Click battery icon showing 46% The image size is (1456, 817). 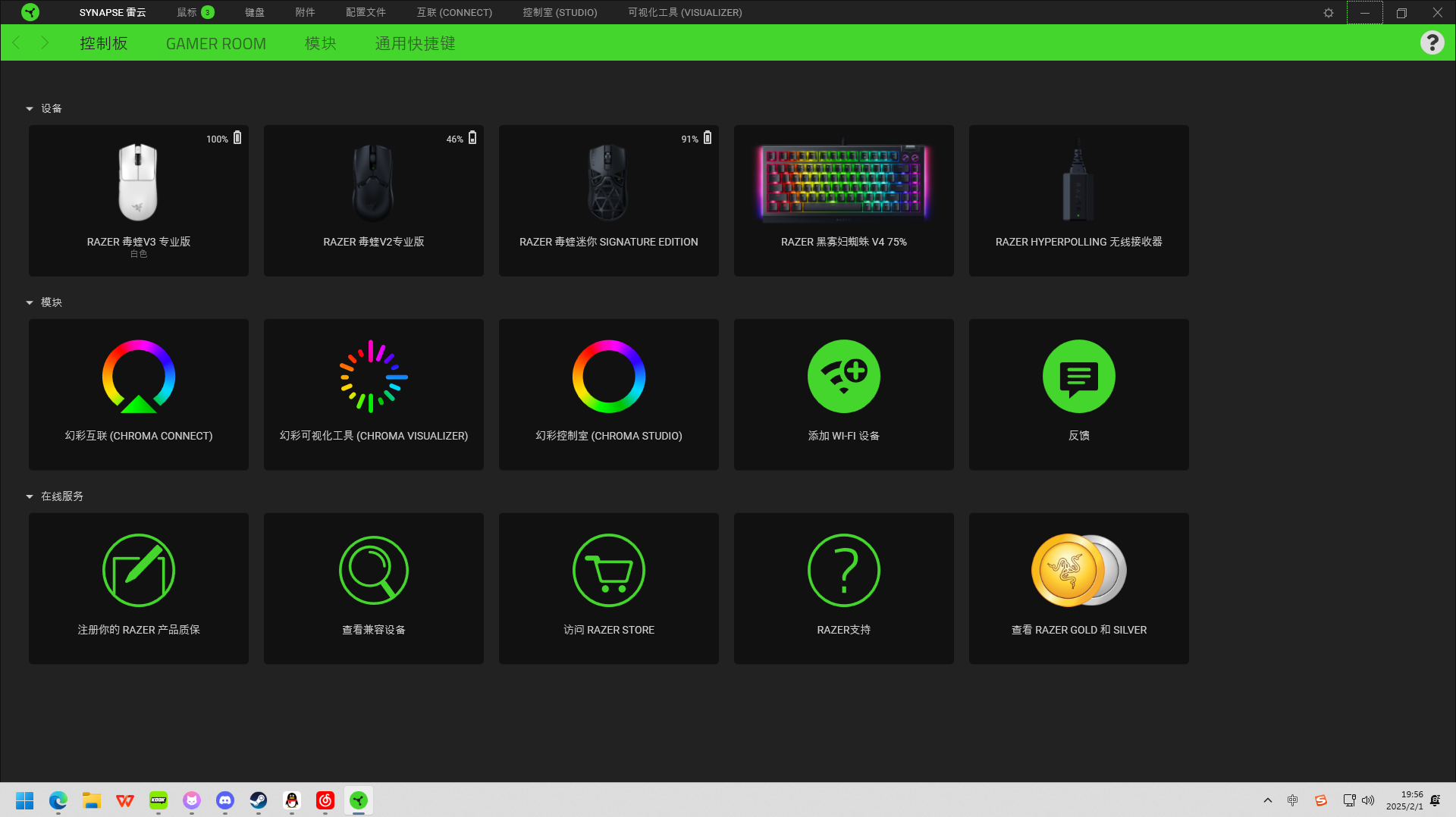472,138
